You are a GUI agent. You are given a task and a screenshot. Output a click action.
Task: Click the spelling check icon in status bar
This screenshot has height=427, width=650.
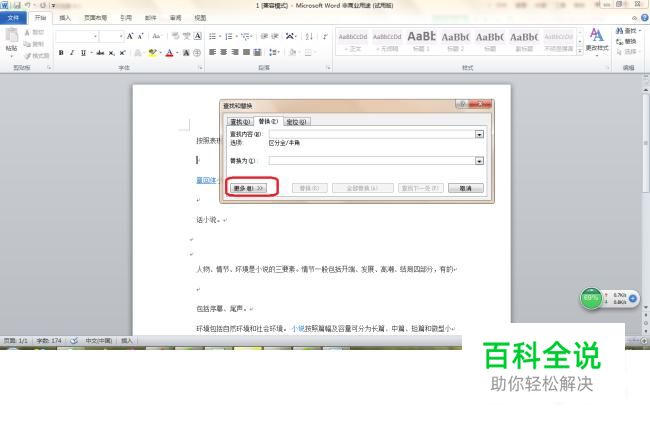[x=74, y=341]
